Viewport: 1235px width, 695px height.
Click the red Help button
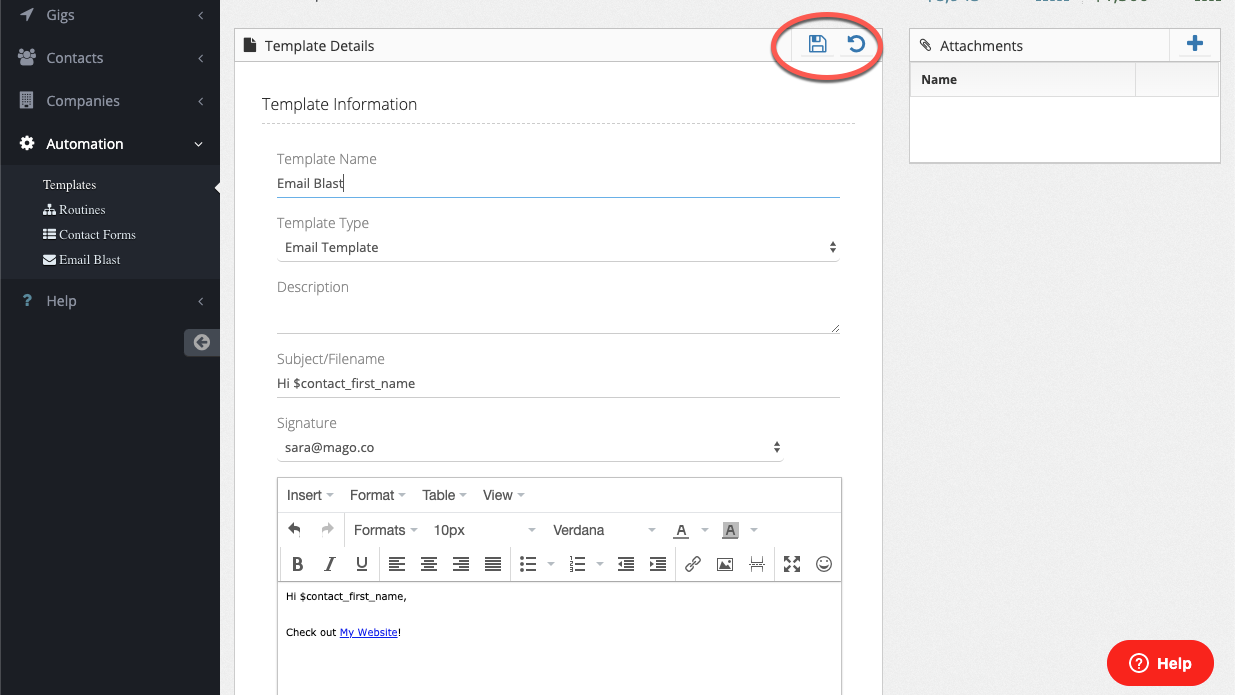click(x=1160, y=663)
